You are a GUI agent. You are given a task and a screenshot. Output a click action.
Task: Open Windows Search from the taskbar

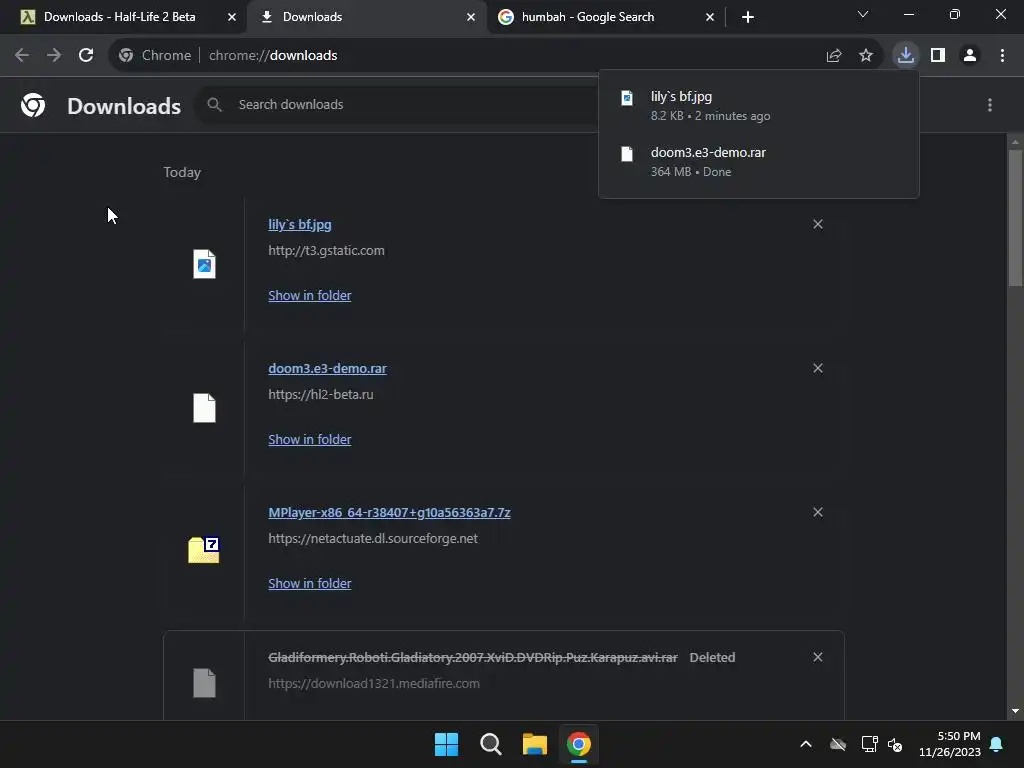tap(490, 744)
